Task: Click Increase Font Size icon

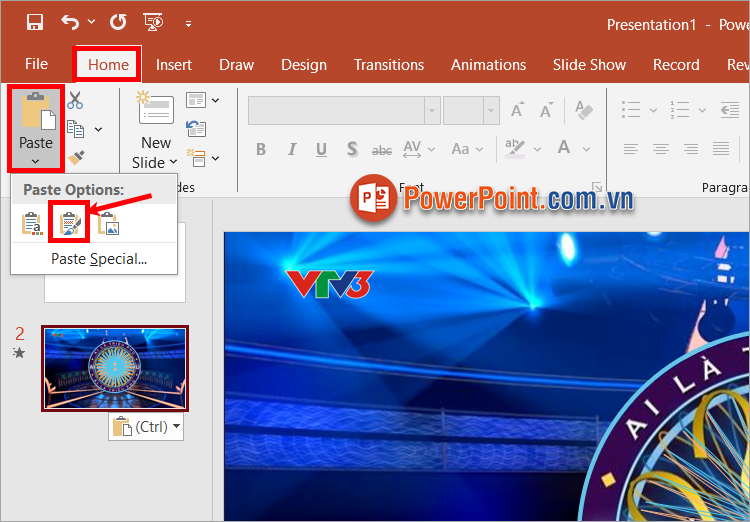Action: tap(517, 111)
